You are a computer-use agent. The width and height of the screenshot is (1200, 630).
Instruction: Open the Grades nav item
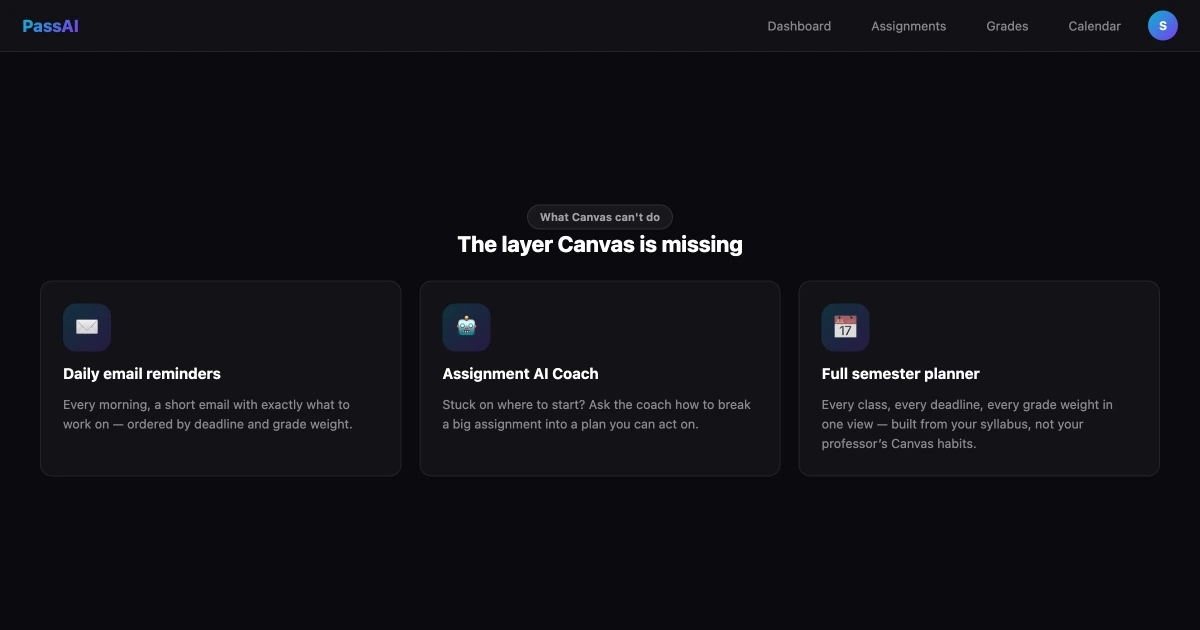coord(1007,26)
